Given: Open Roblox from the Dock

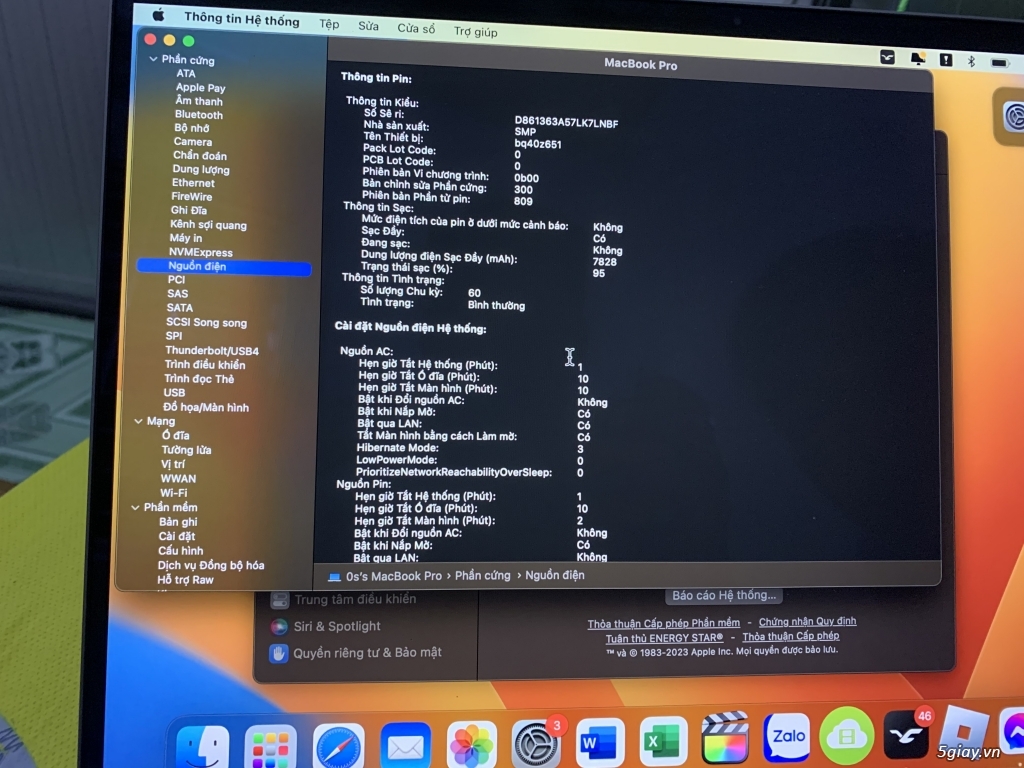Looking at the screenshot, I should (x=964, y=730).
